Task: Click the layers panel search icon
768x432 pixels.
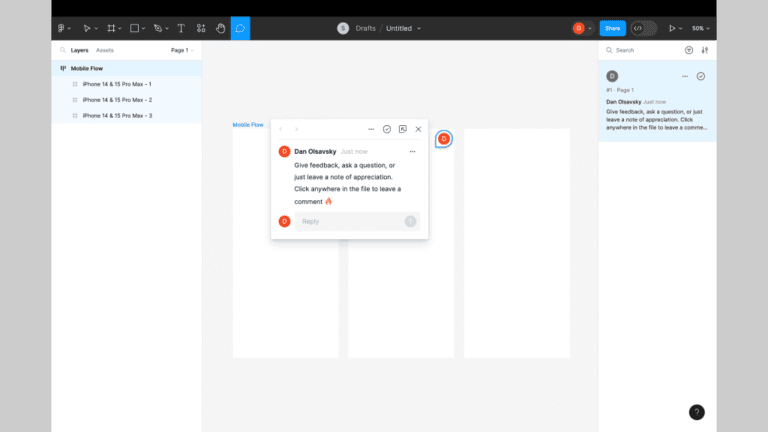Action: tap(63, 50)
